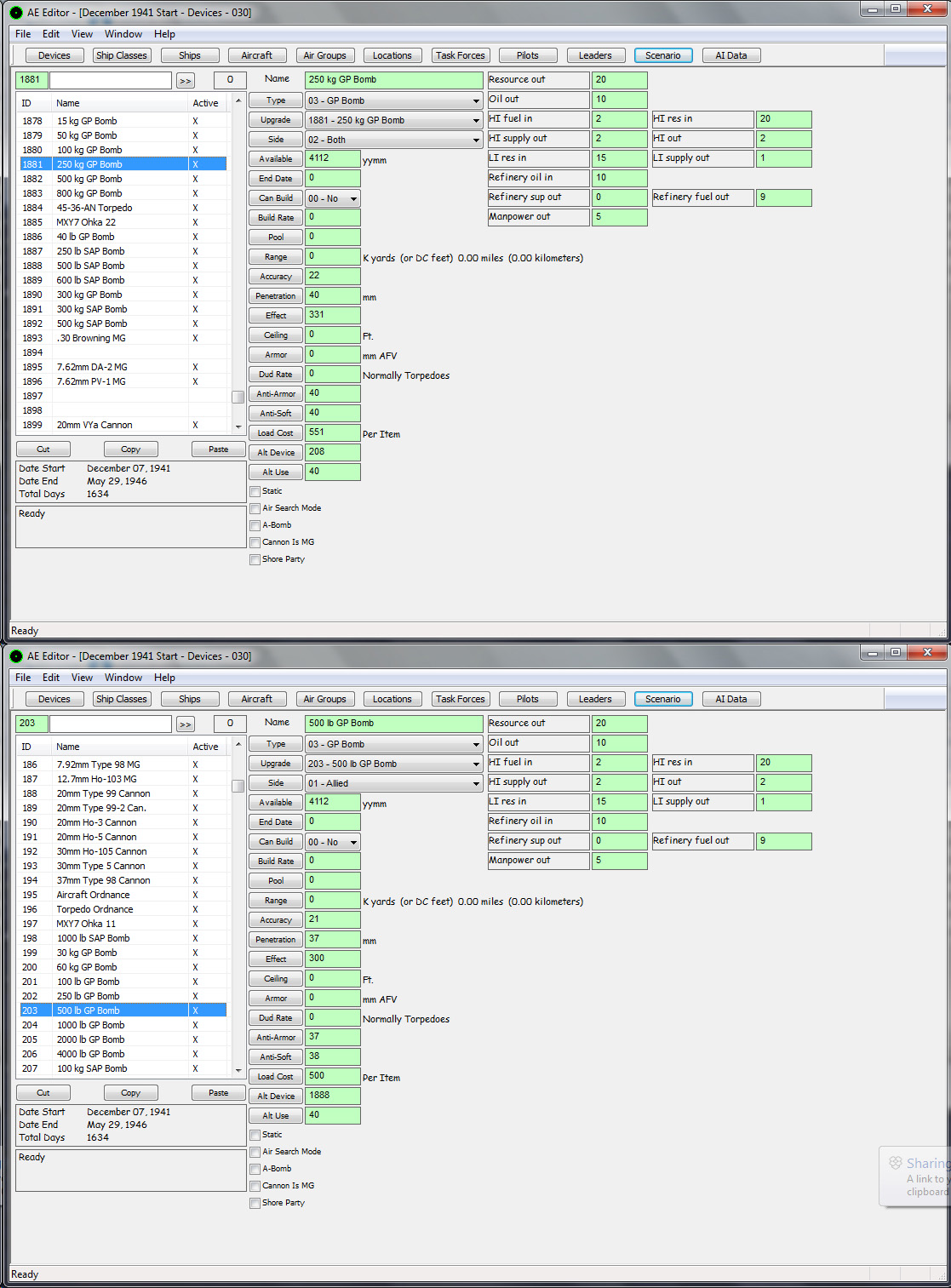951x1288 pixels.
Task: Open the Window menu in the bottom window
Action: [123, 678]
